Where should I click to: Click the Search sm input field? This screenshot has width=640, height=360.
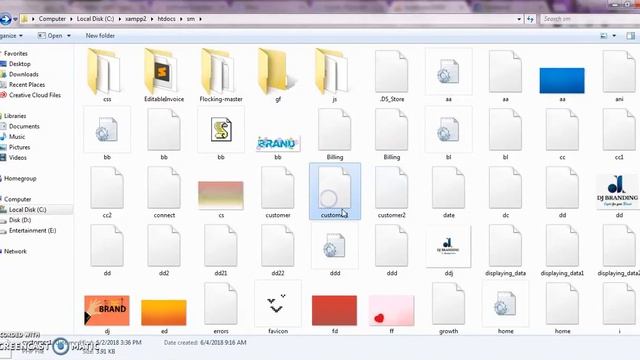coord(590,19)
